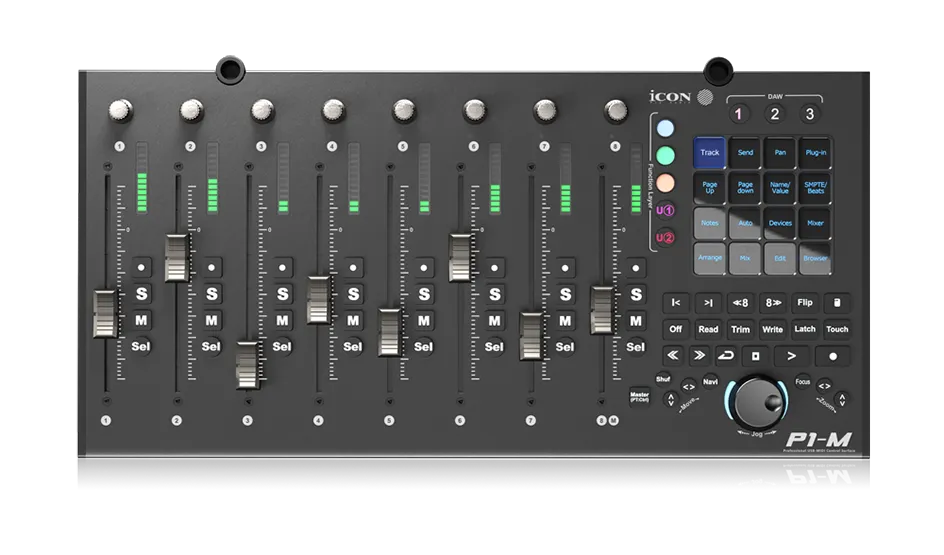
Task: Click the Focus button near jog wheel
Action: point(803,382)
